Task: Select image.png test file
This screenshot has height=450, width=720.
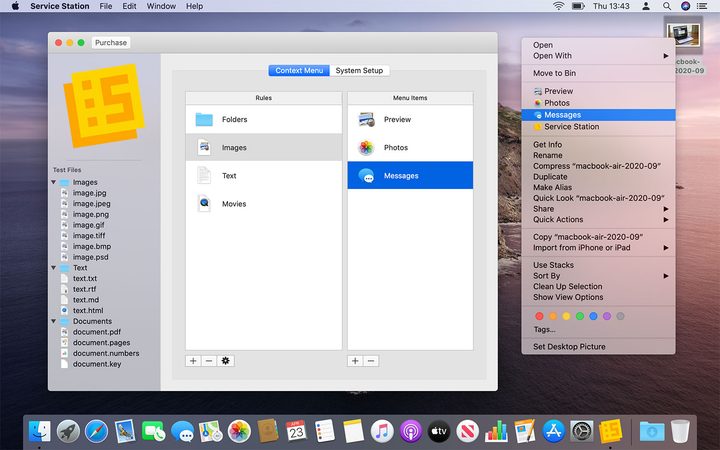Action: (x=90, y=214)
